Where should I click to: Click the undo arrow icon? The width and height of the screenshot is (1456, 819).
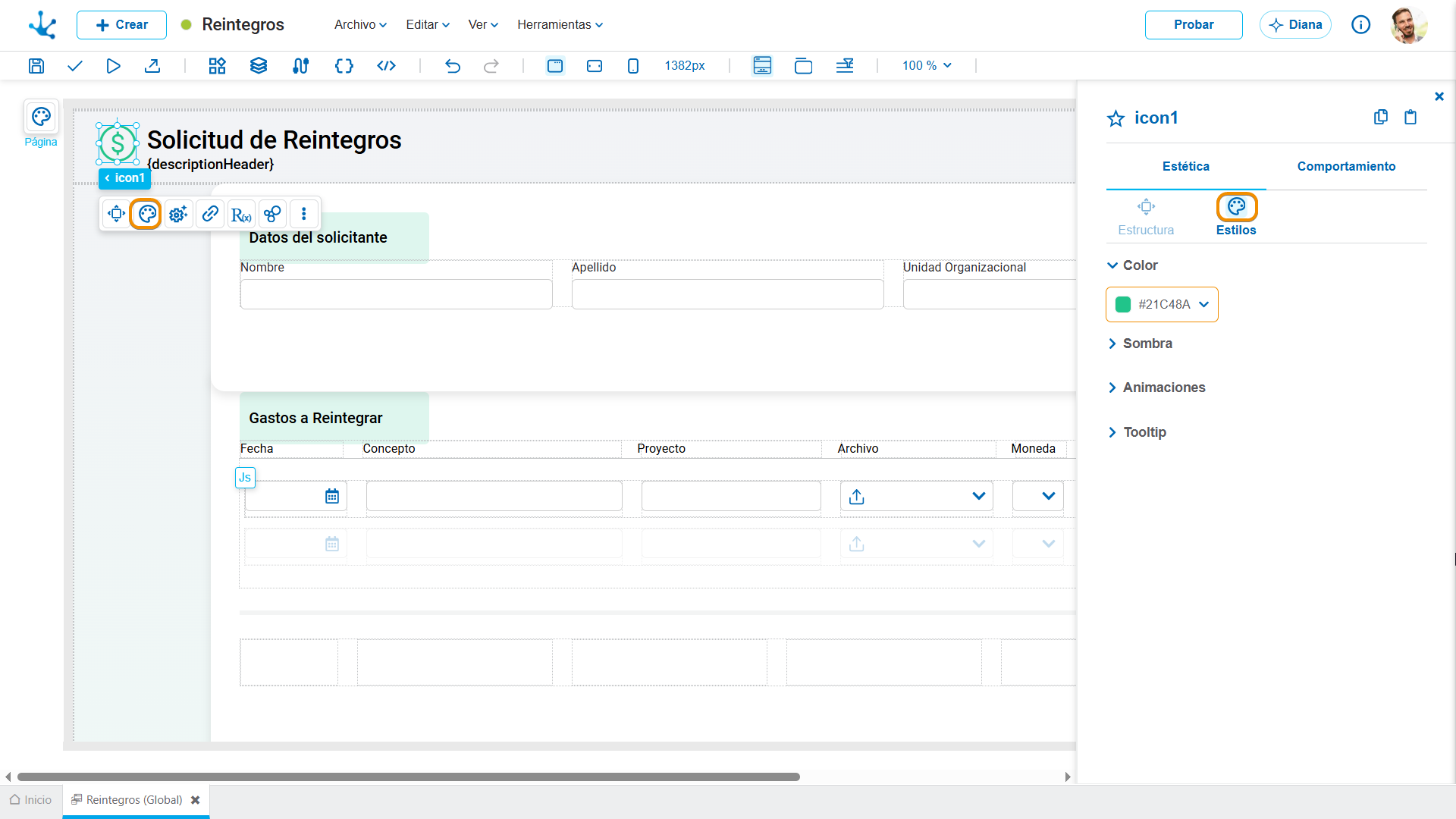click(453, 66)
